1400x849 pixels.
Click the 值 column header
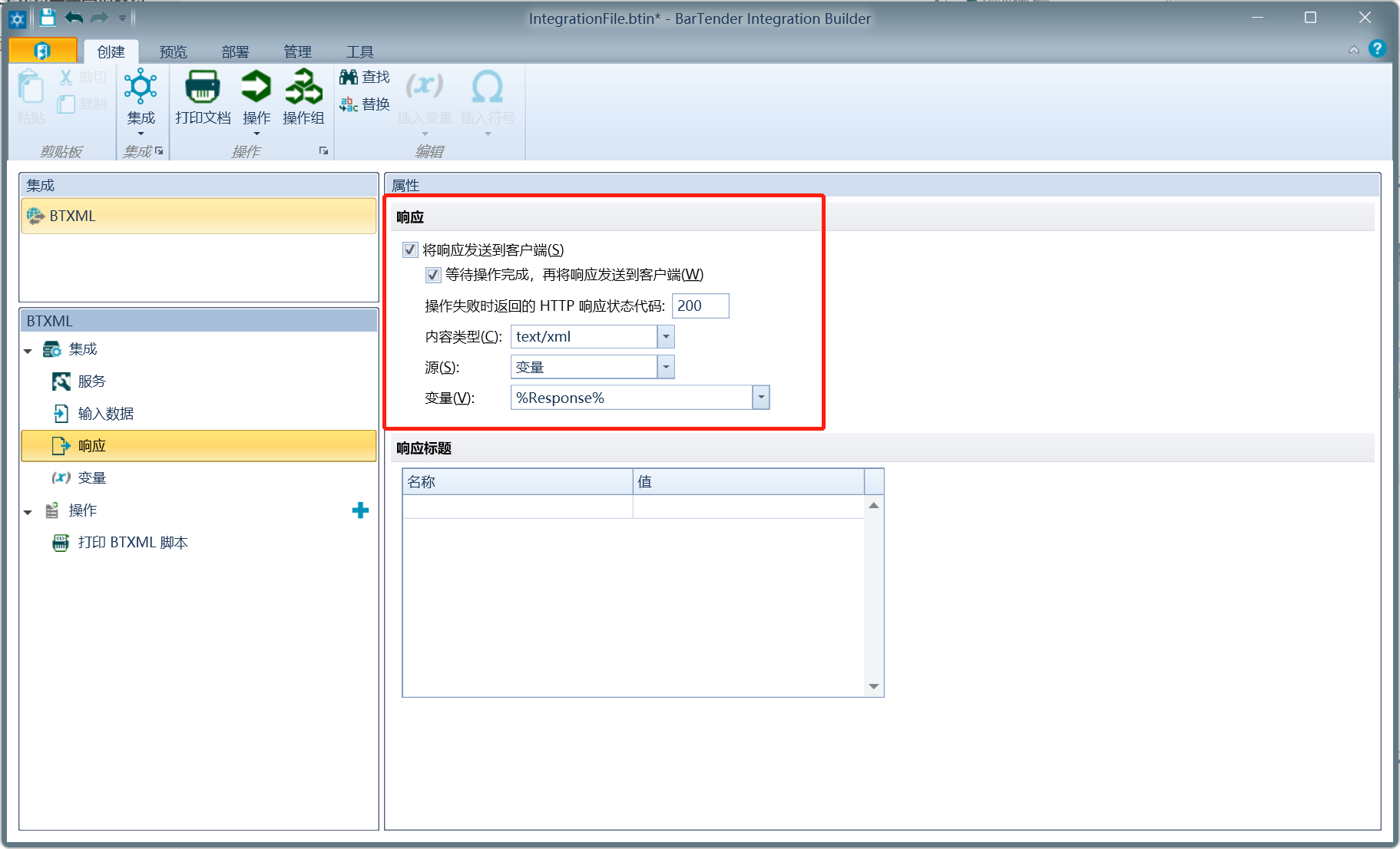pyautogui.click(x=749, y=481)
